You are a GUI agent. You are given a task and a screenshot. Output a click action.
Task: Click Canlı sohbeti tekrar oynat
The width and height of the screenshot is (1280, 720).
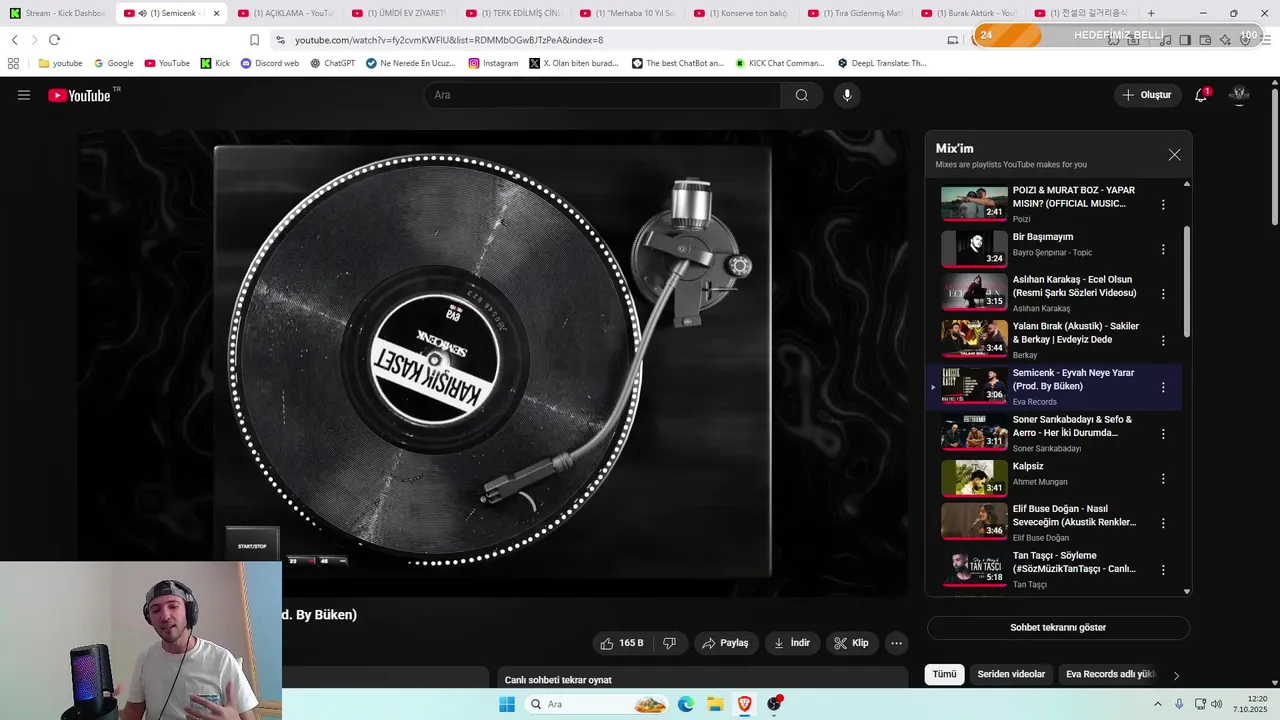[558, 680]
